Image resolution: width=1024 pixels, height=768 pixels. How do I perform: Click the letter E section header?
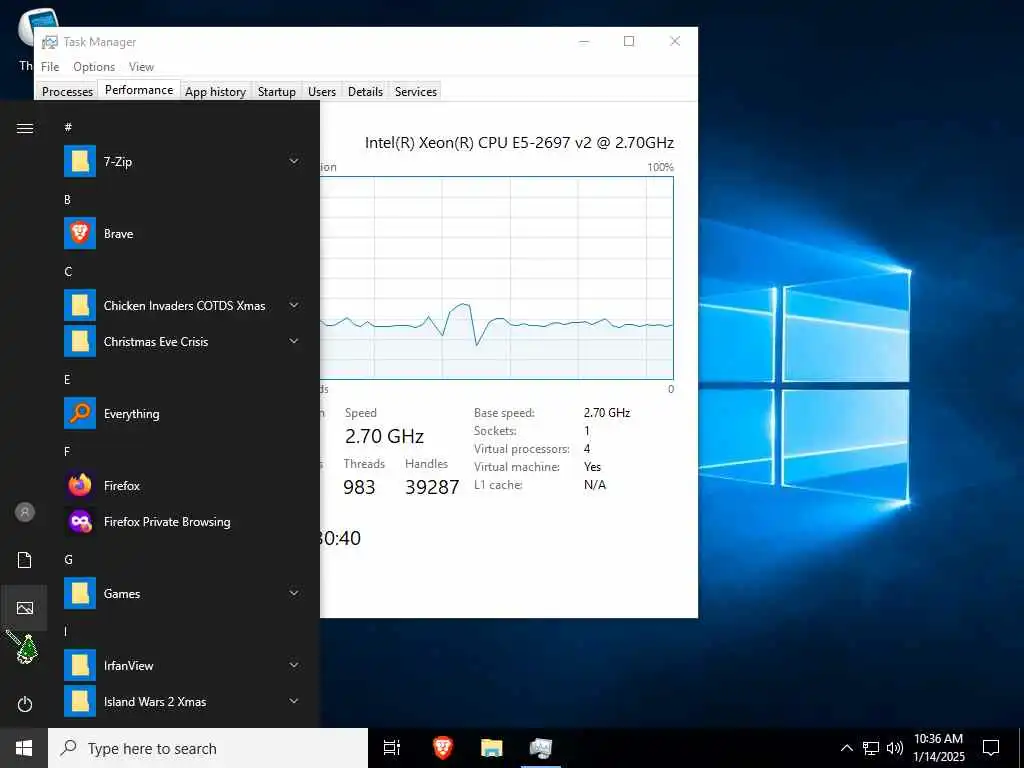[67, 379]
